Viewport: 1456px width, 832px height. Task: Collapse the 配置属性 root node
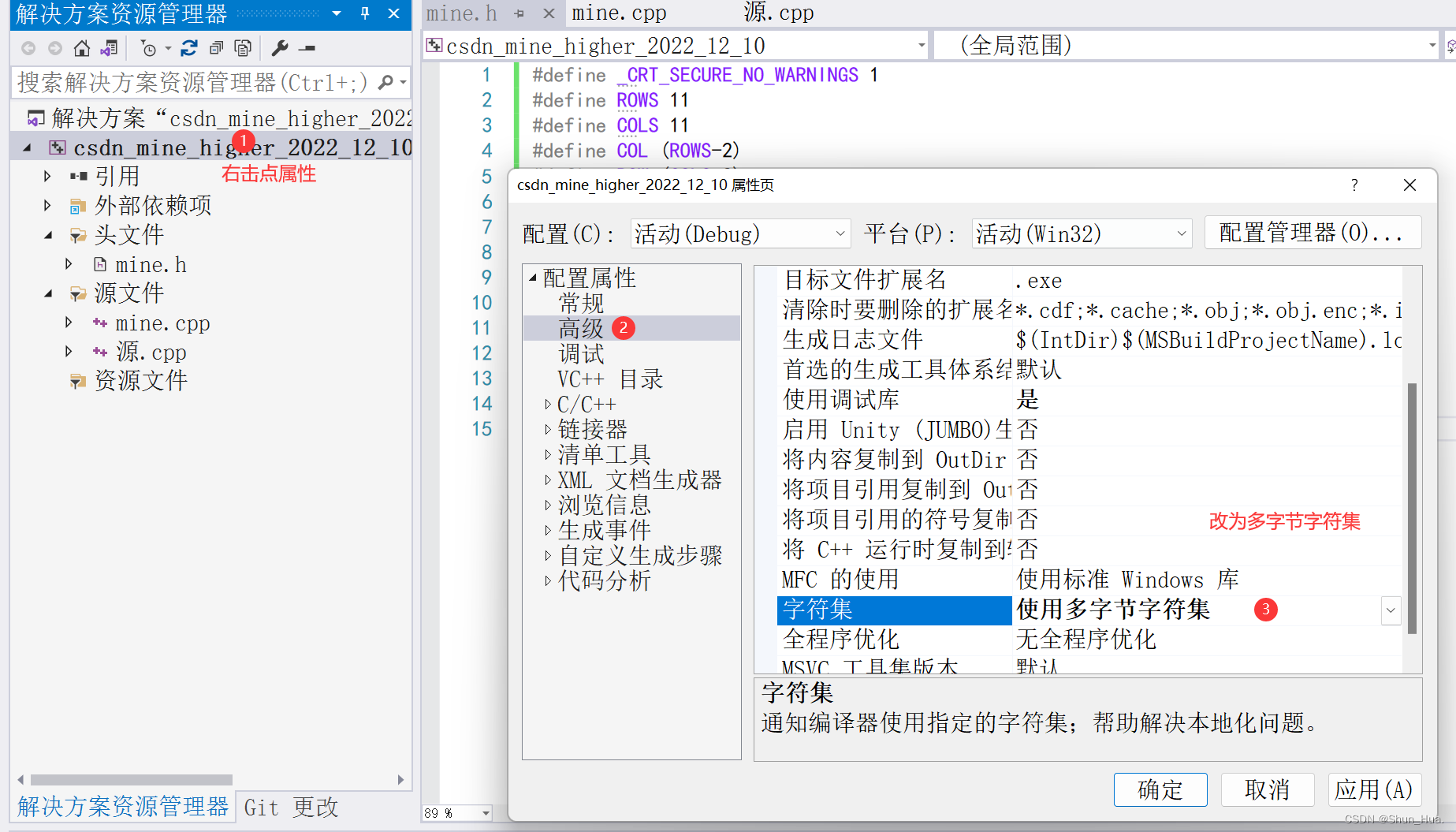[x=533, y=278]
